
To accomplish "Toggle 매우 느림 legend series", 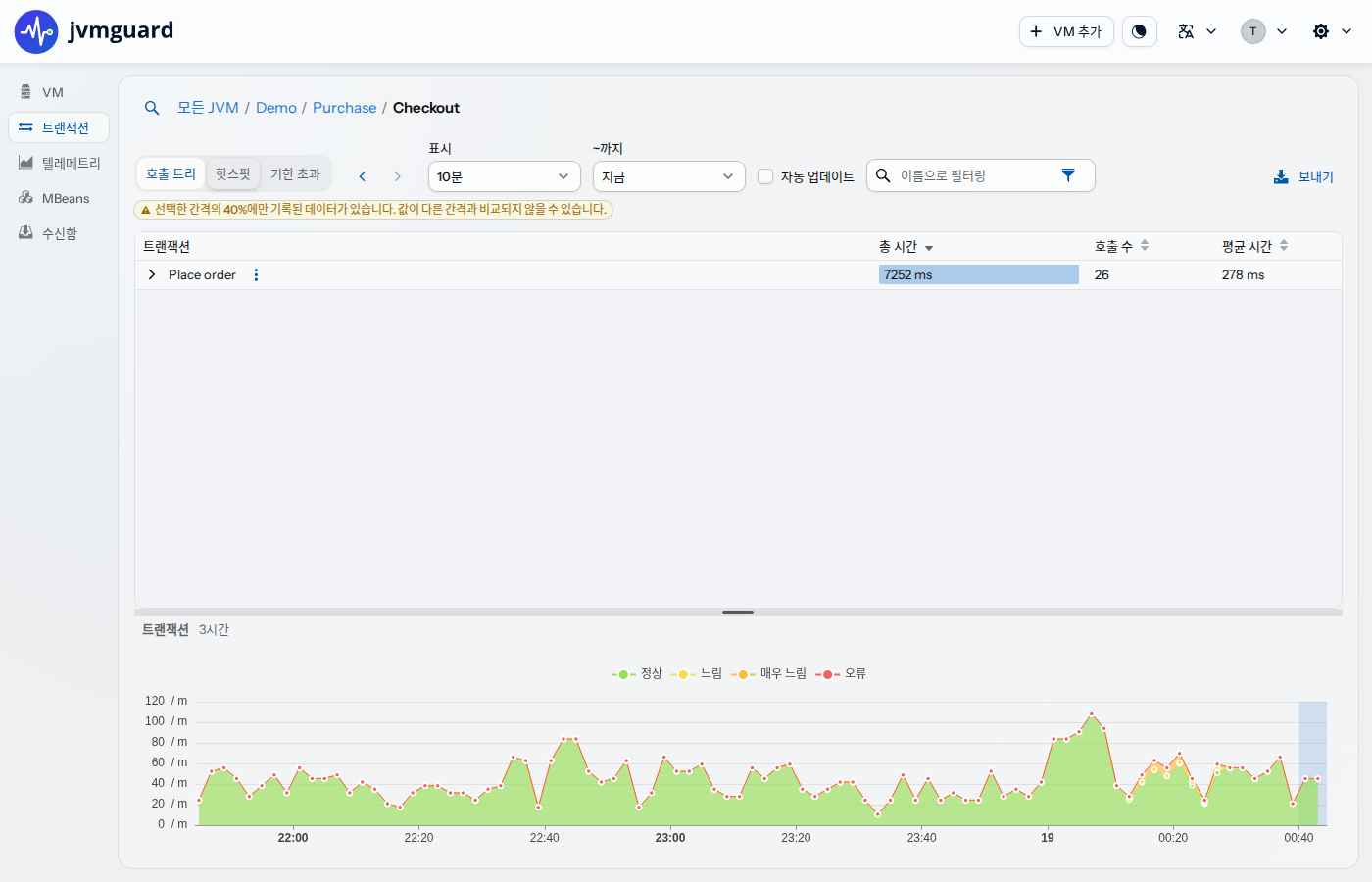I will click(x=768, y=674).
